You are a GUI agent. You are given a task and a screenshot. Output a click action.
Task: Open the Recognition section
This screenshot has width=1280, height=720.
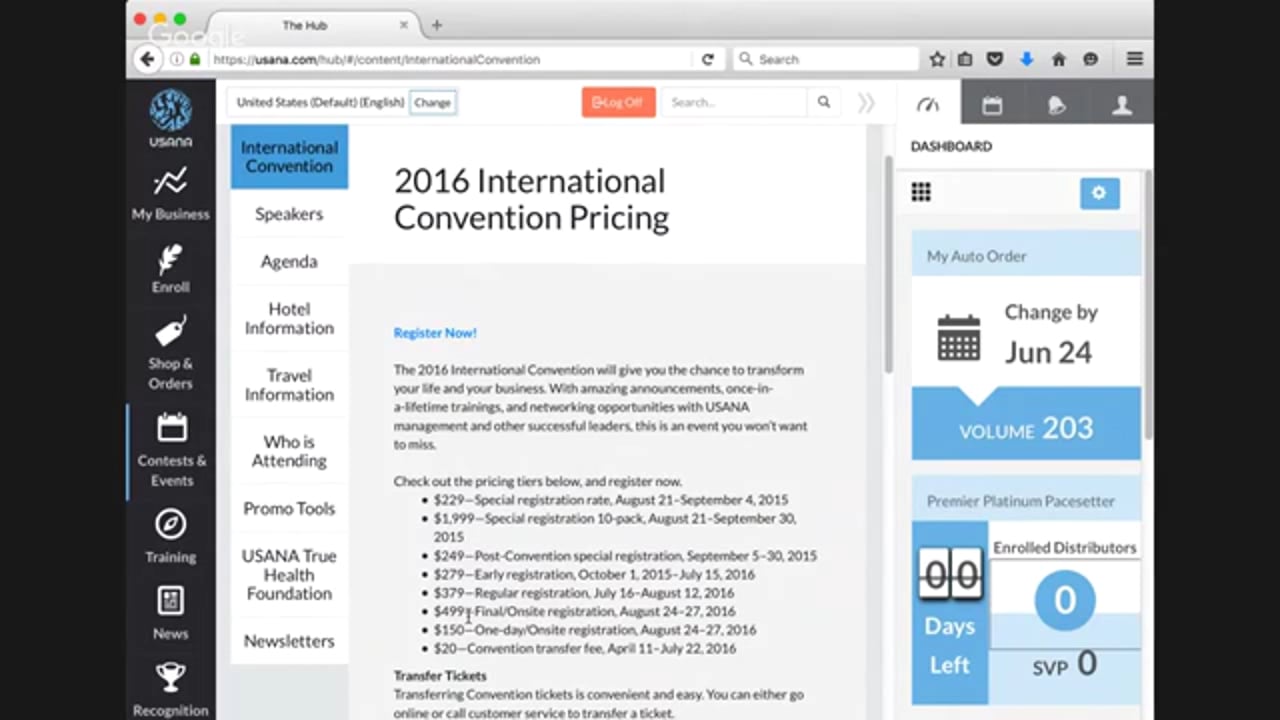171,690
